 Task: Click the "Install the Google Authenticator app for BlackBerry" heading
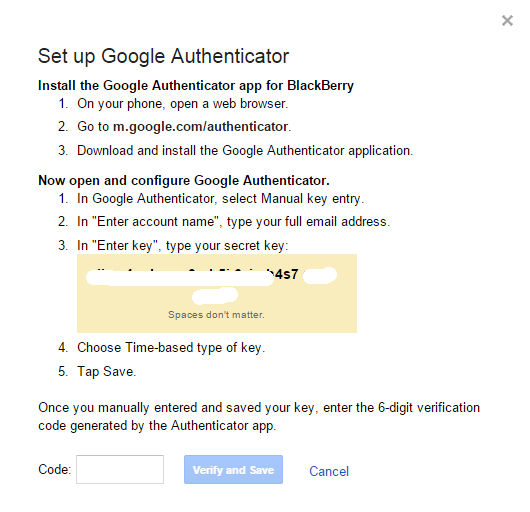[196, 86]
